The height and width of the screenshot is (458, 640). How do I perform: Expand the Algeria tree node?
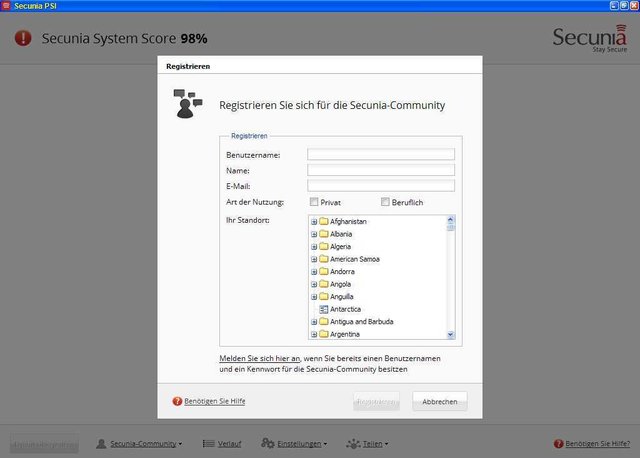(x=314, y=247)
